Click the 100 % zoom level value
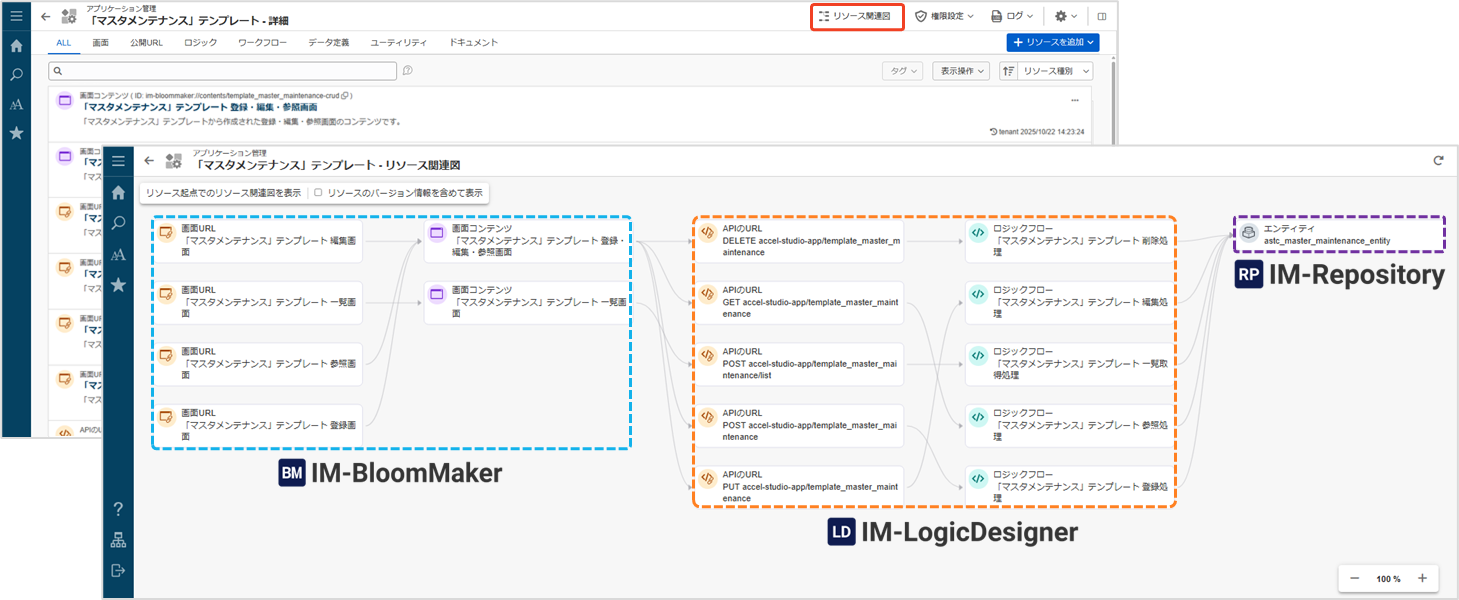The image size is (1459, 600). point(1388,579)
